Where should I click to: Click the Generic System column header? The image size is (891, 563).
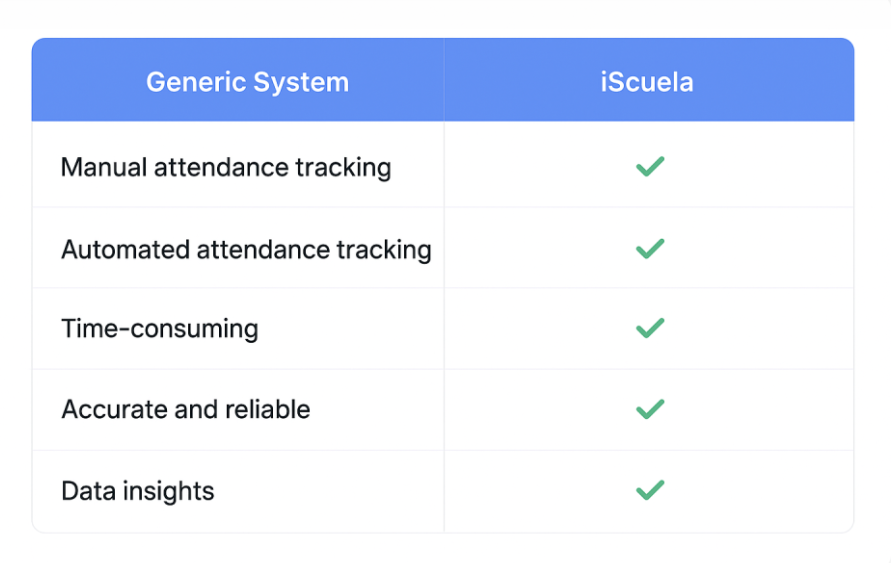pyautogui.click(x=247, y=82)
